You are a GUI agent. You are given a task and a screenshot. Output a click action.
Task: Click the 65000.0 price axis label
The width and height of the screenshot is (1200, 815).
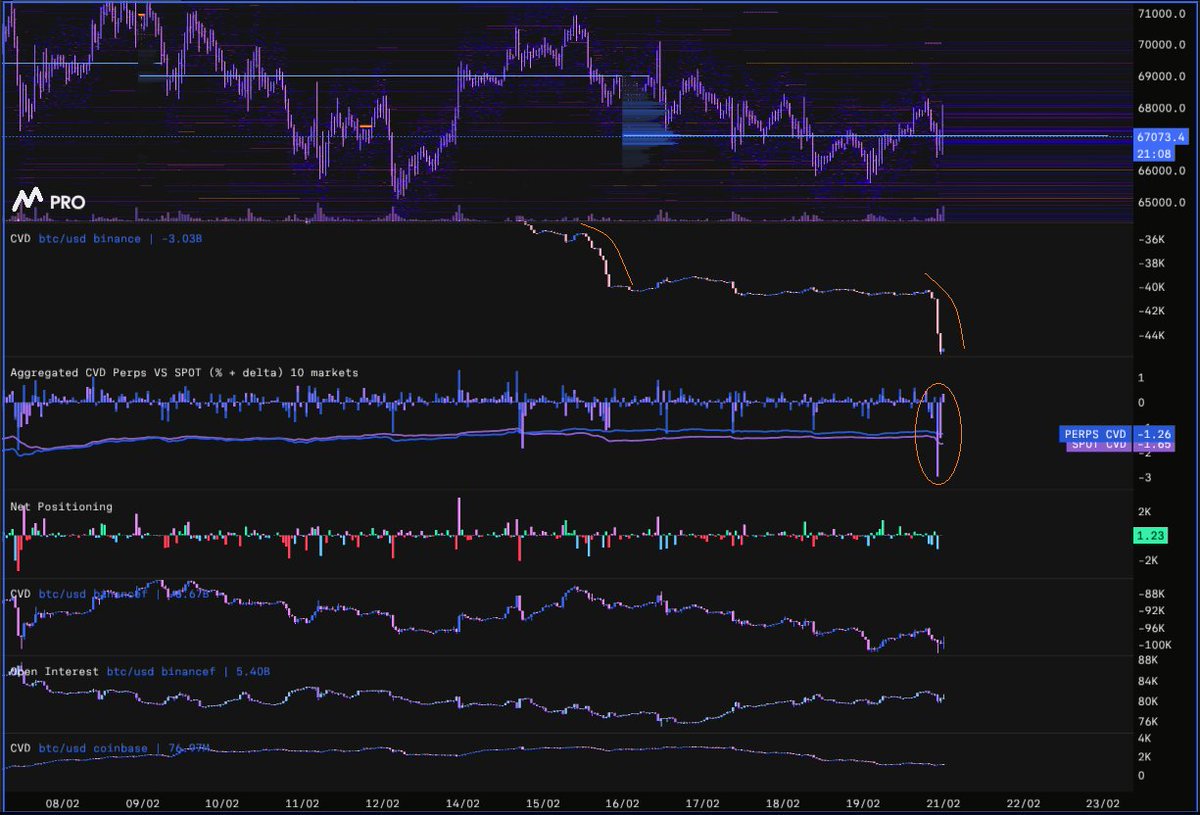coord(1162,203)
